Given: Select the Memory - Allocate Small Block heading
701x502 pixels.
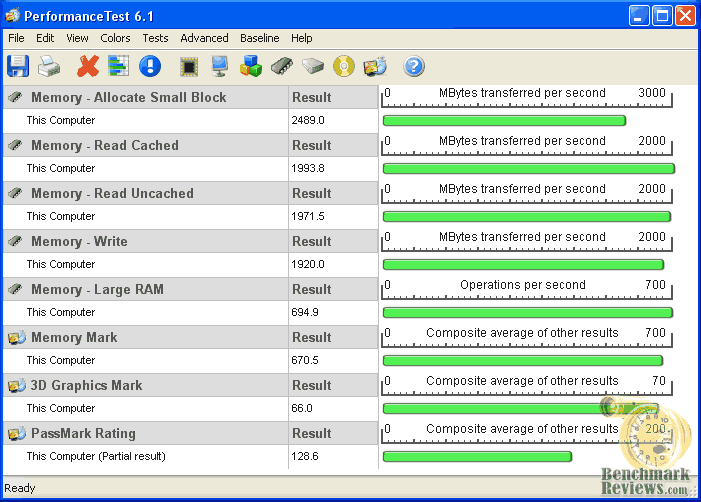Looking at the screenshot, I should tap(129, 97).
